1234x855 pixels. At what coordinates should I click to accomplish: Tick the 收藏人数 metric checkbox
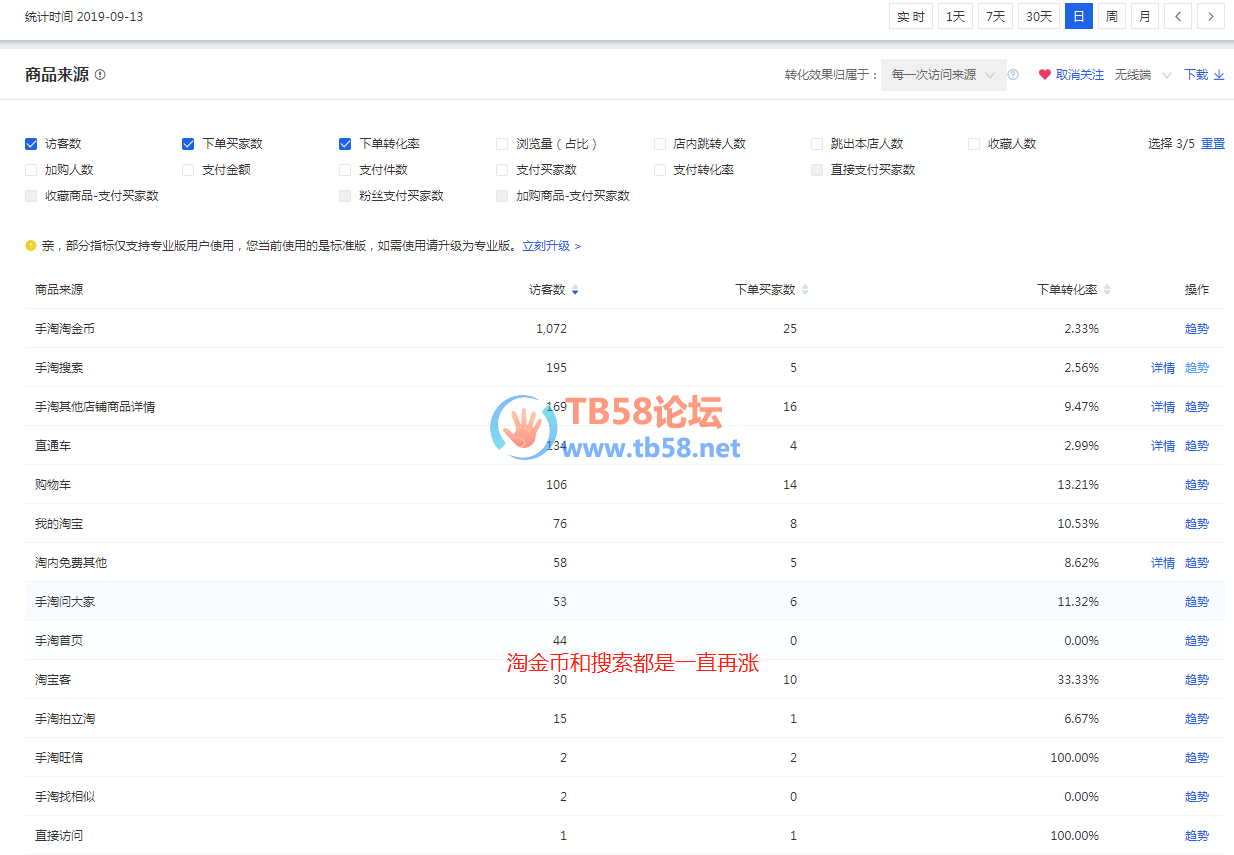click(974, 144)
